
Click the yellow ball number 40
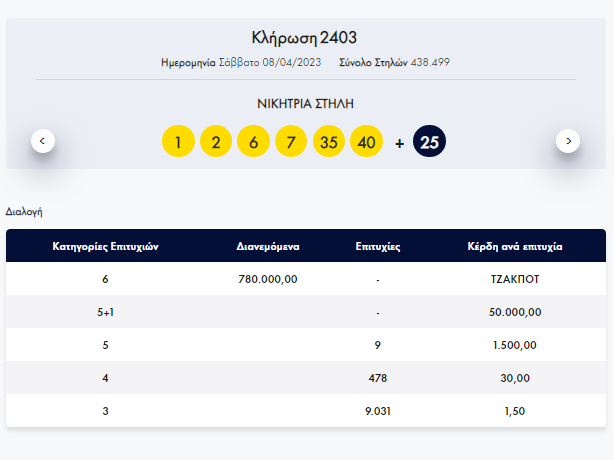(367, 141)
